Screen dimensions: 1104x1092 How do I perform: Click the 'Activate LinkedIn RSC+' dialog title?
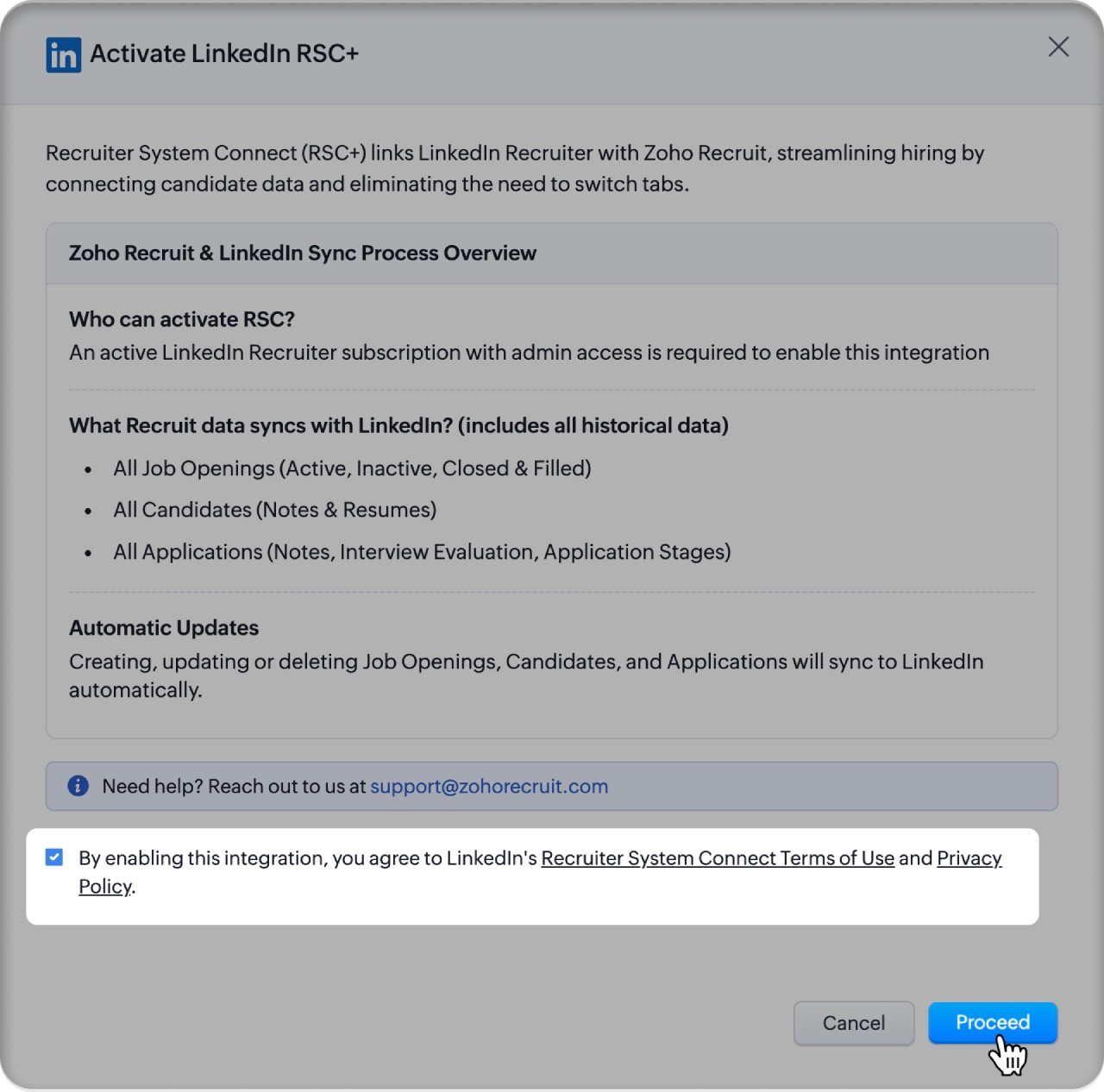[224, 53]
